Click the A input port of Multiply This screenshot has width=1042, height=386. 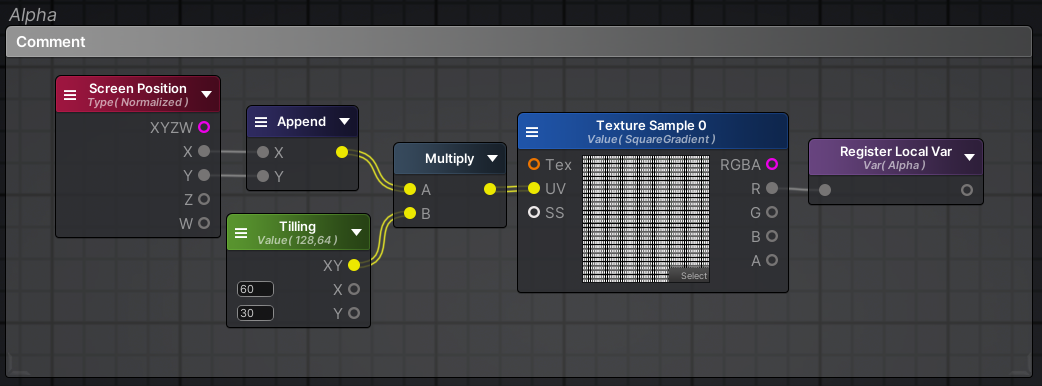pyautogui.click(x=410, y=189)
